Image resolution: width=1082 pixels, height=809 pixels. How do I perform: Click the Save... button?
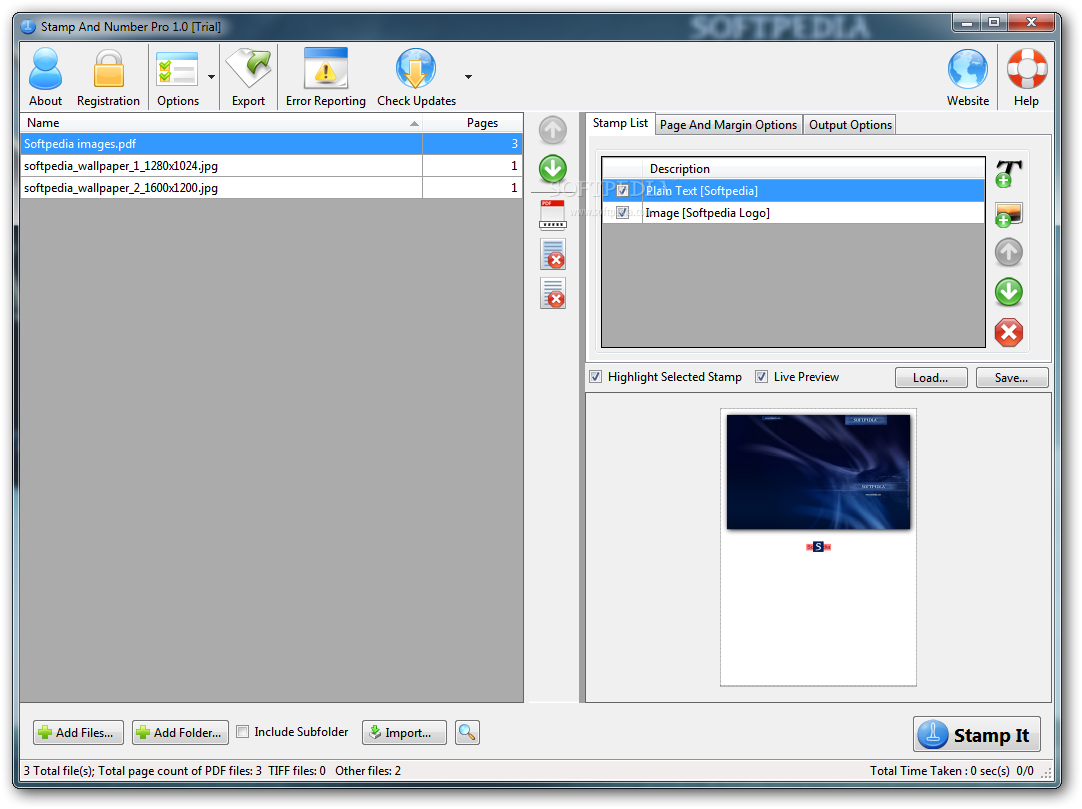[x=1012, y=378]
